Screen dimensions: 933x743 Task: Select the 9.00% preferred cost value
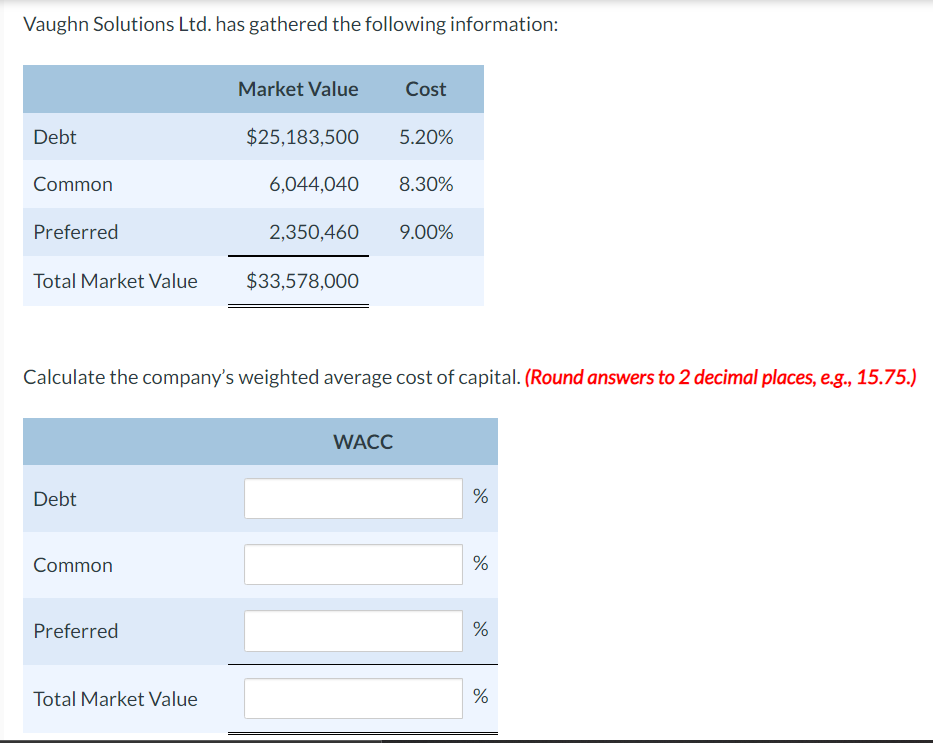[x=428, y=232]
